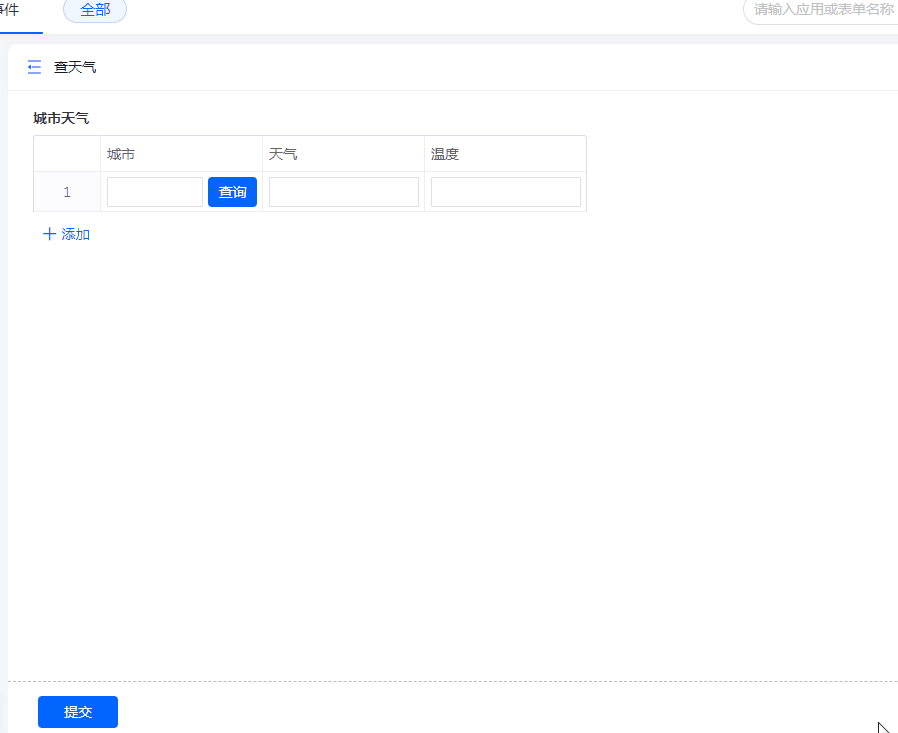898x733 pixels.
Task: Click the 城市 text input in row 1
Action: click(x=154, y=192)
